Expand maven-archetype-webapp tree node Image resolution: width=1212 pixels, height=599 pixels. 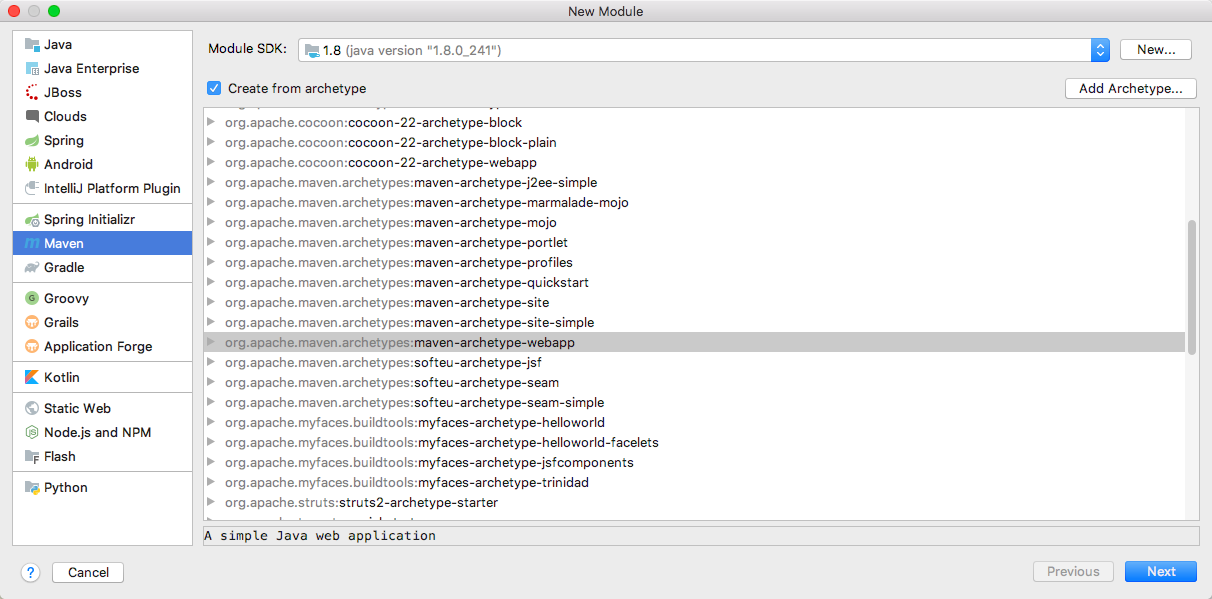[x=211, y=342]
